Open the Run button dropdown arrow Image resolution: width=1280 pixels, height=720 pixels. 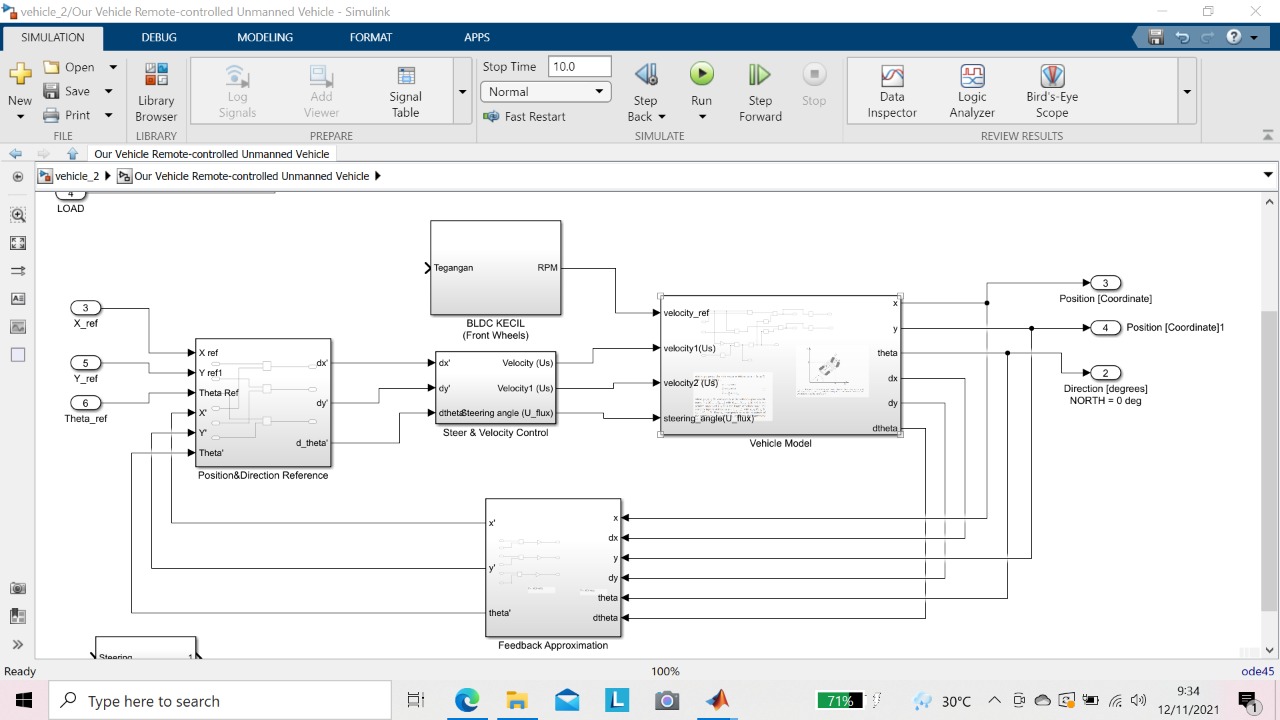tap(702, 117)
